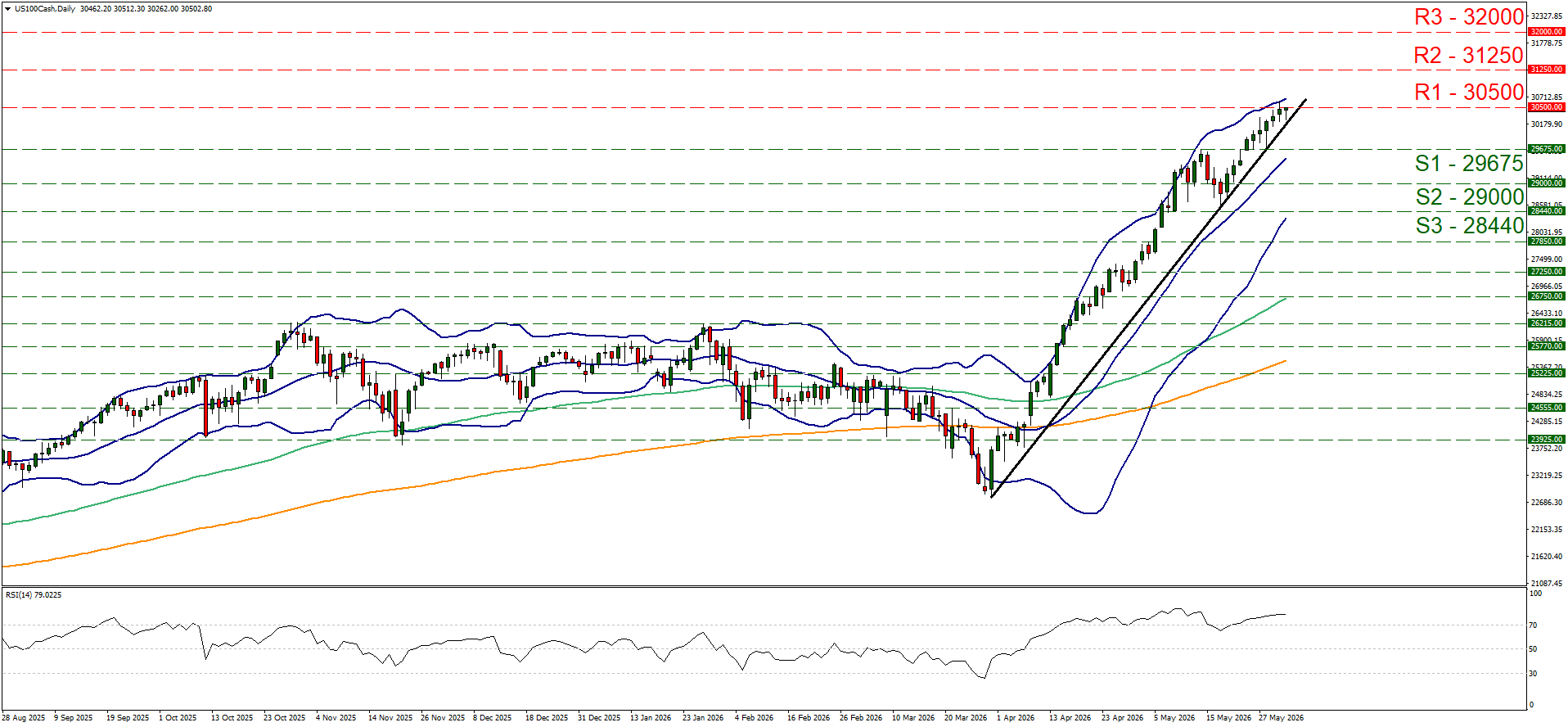This screenshot has width=1568, height=727.
Task: Select the red 32000.00 price tag
Action: (x=1546, y=32)
